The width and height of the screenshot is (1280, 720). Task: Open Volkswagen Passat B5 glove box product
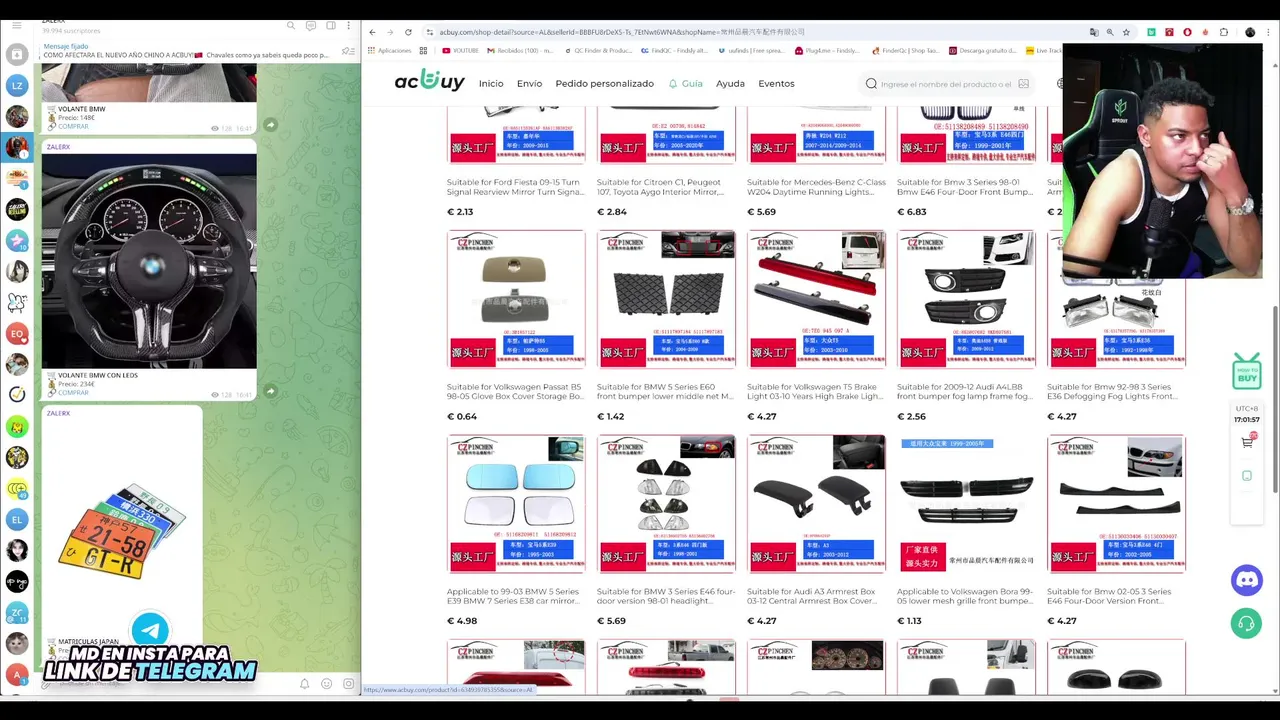(x=516, y=299)
